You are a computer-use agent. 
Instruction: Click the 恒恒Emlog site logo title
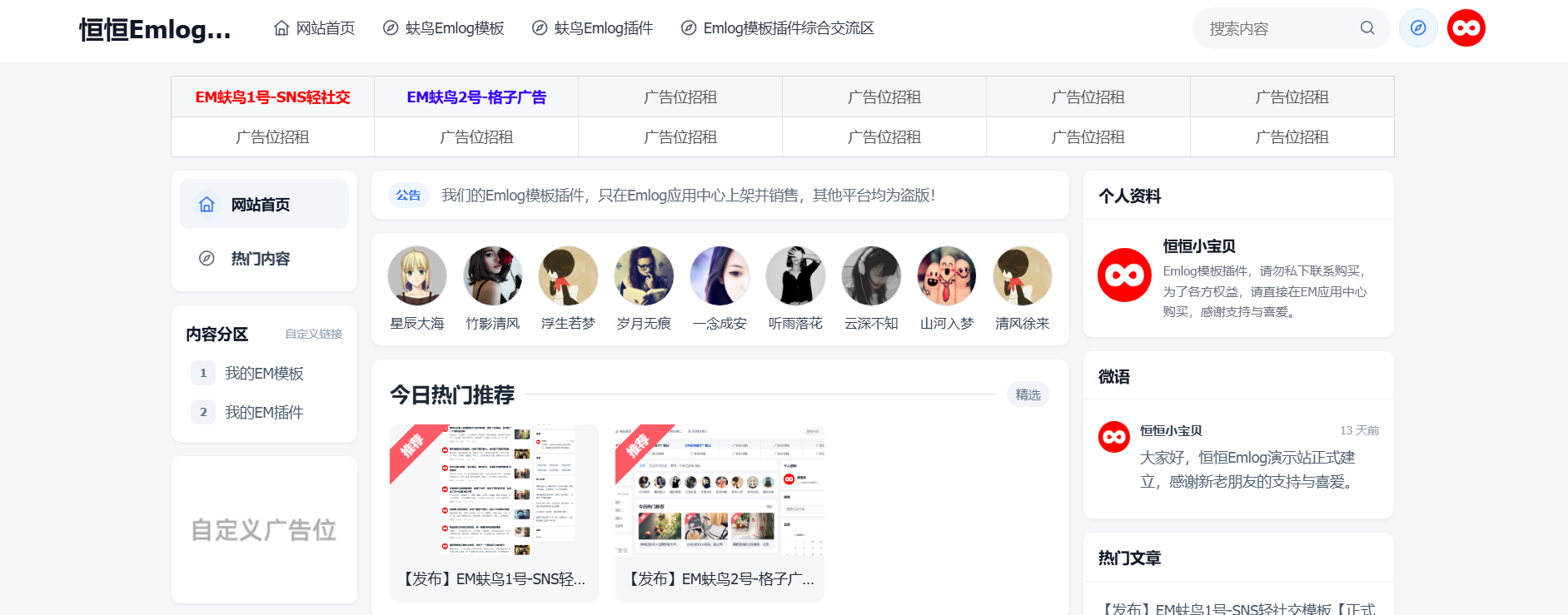[x=155, y=30]
